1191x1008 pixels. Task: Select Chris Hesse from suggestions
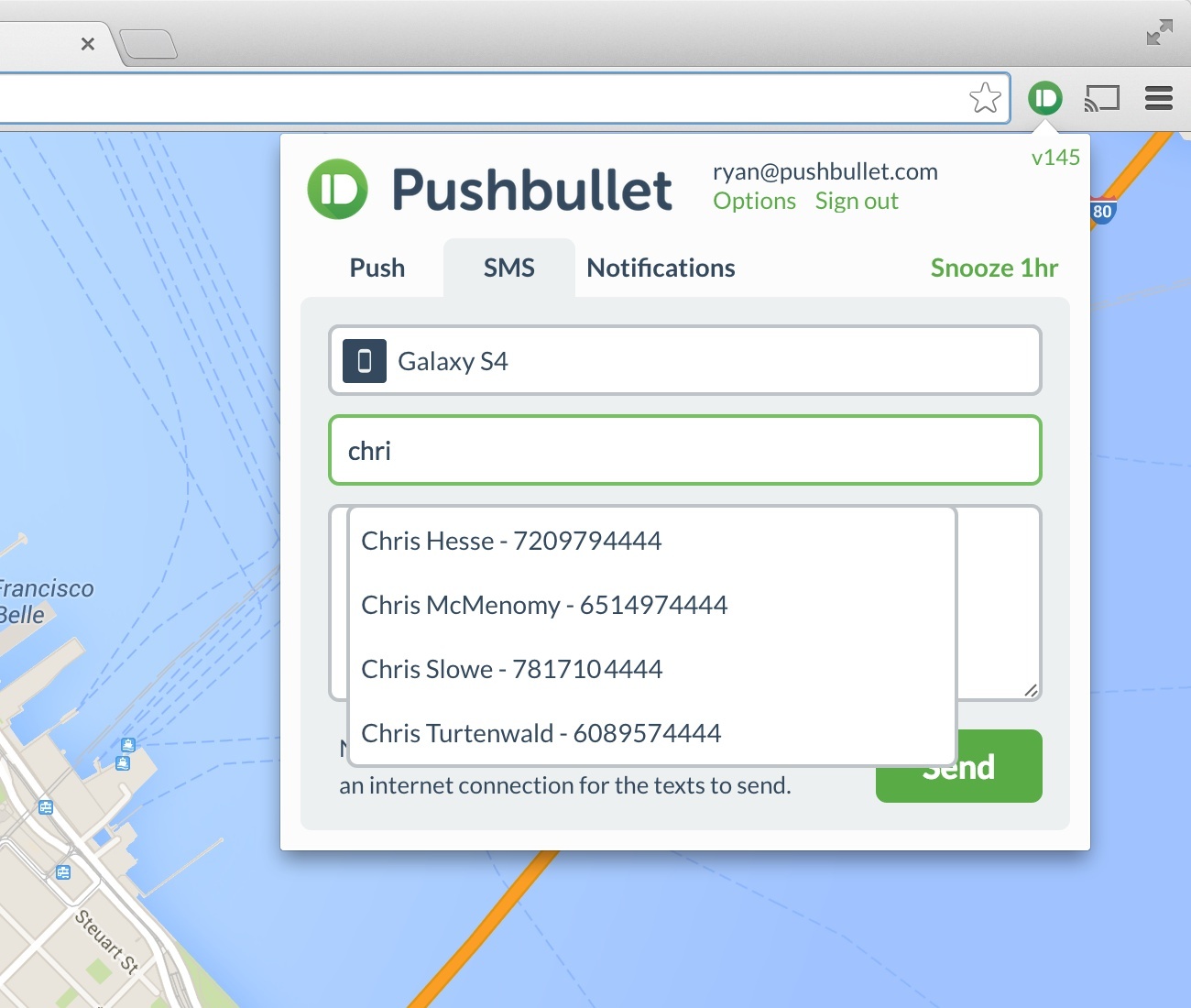click(x=511, y=541)
